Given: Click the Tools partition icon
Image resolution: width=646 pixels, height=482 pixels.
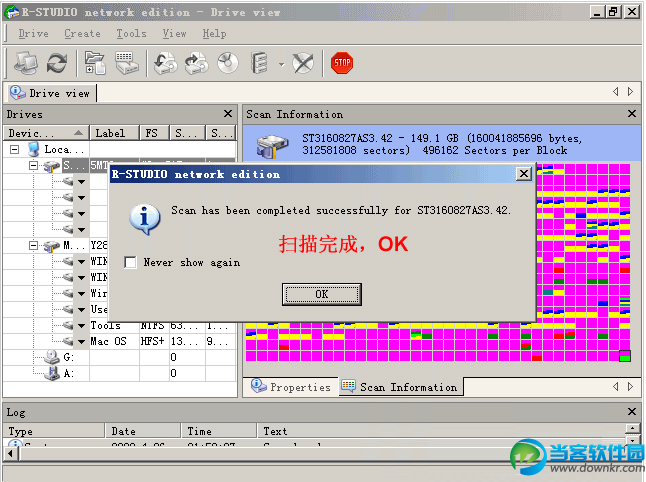Looking at the screenshot, I should (x=68, y=325).
